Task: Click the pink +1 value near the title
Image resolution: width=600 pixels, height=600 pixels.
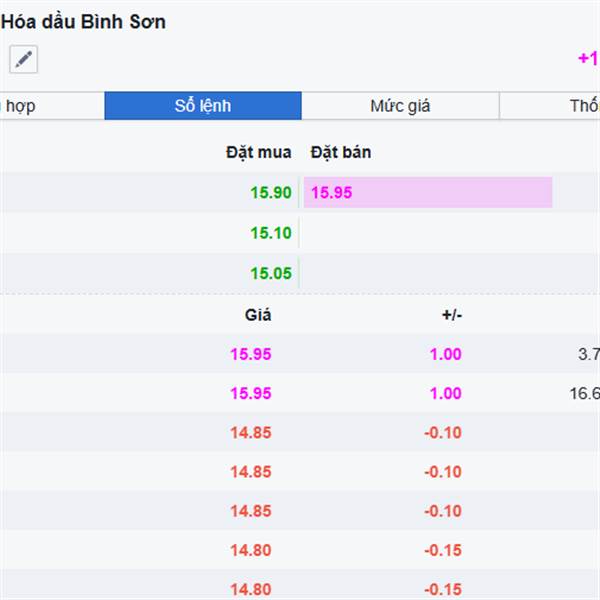Action: (588, 59)
